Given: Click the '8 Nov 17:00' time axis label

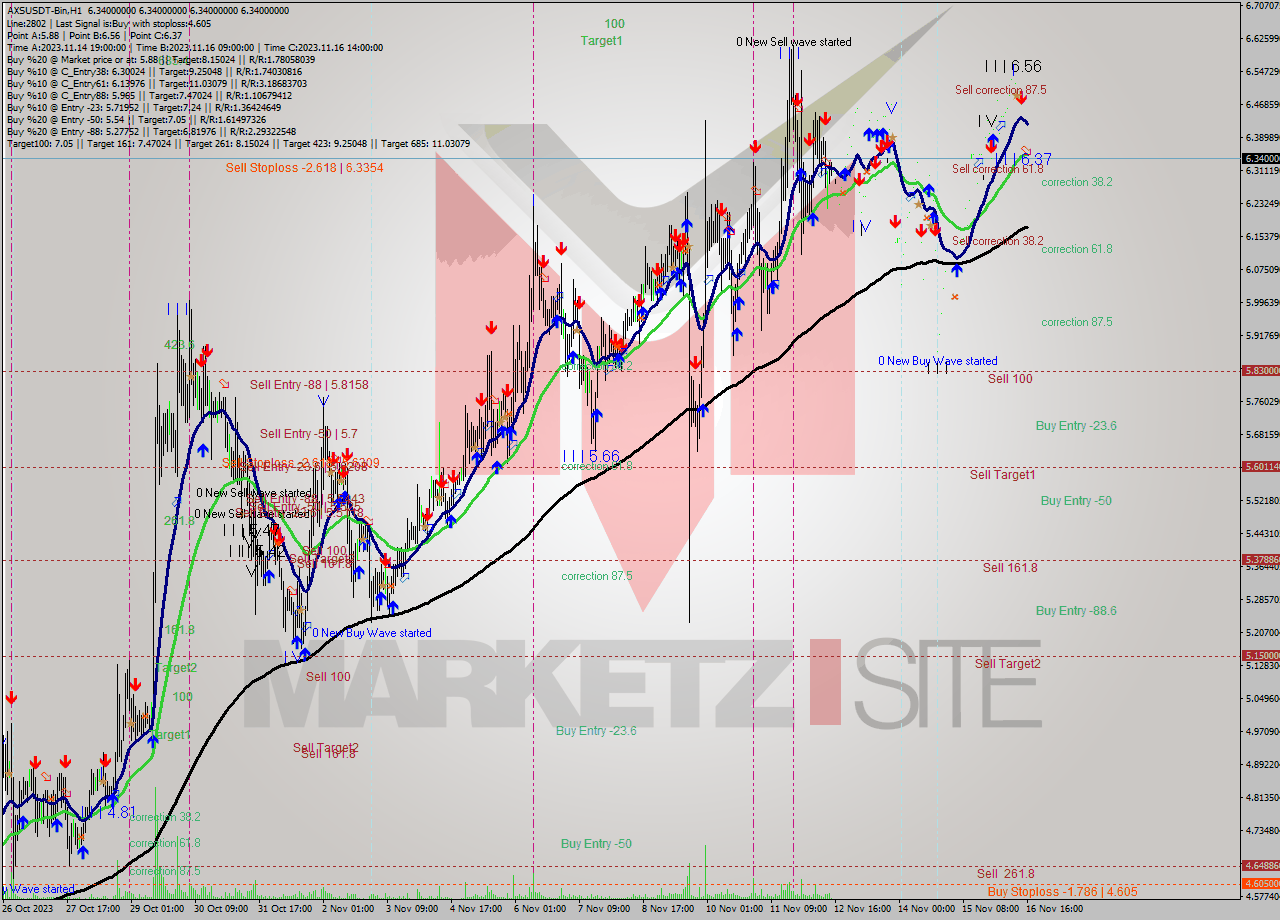Looking at the screenshot, I should [x=667, y=910].
